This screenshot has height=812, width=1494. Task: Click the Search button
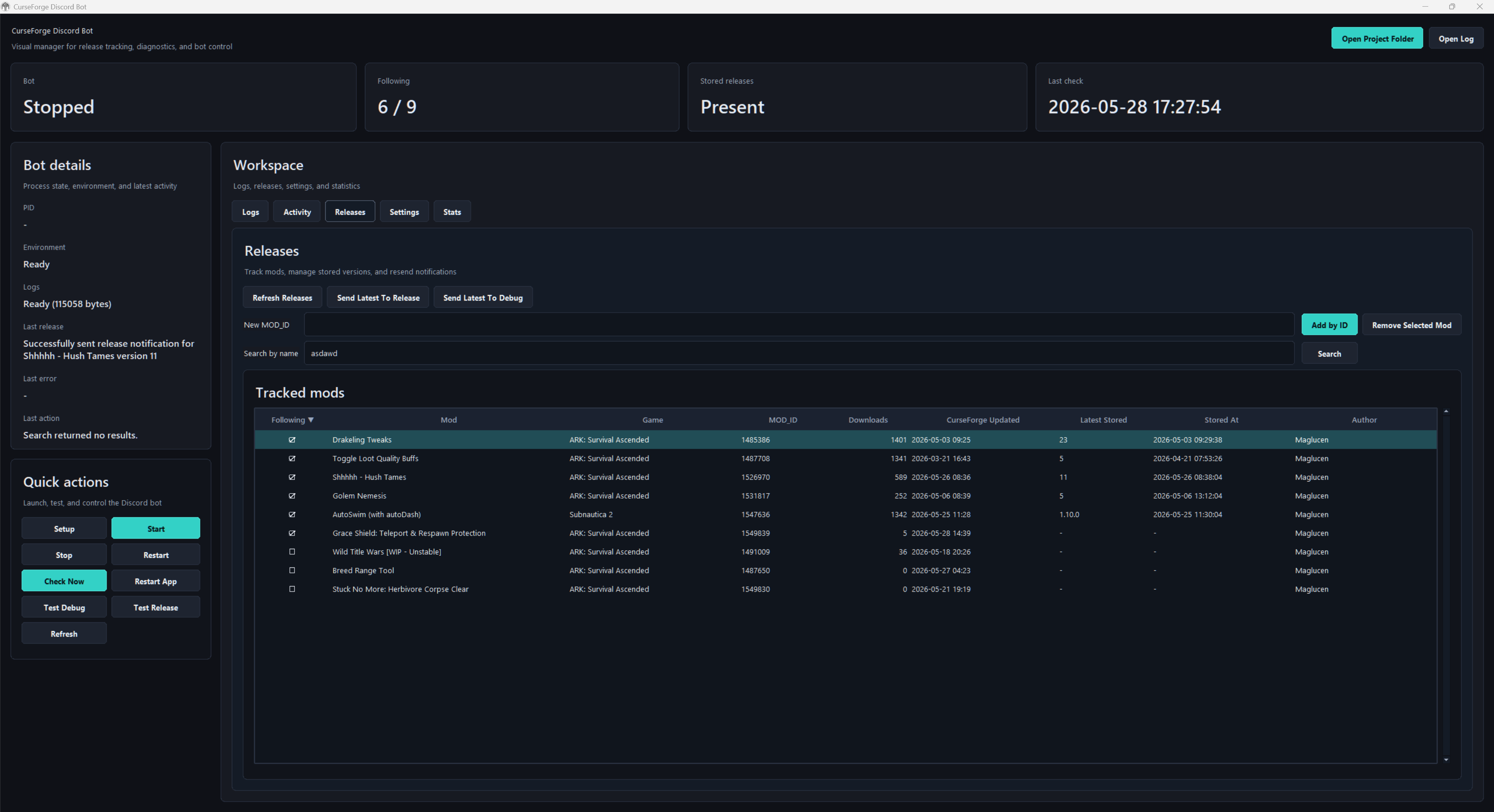pyautogui.click(x=1329, y=353)
